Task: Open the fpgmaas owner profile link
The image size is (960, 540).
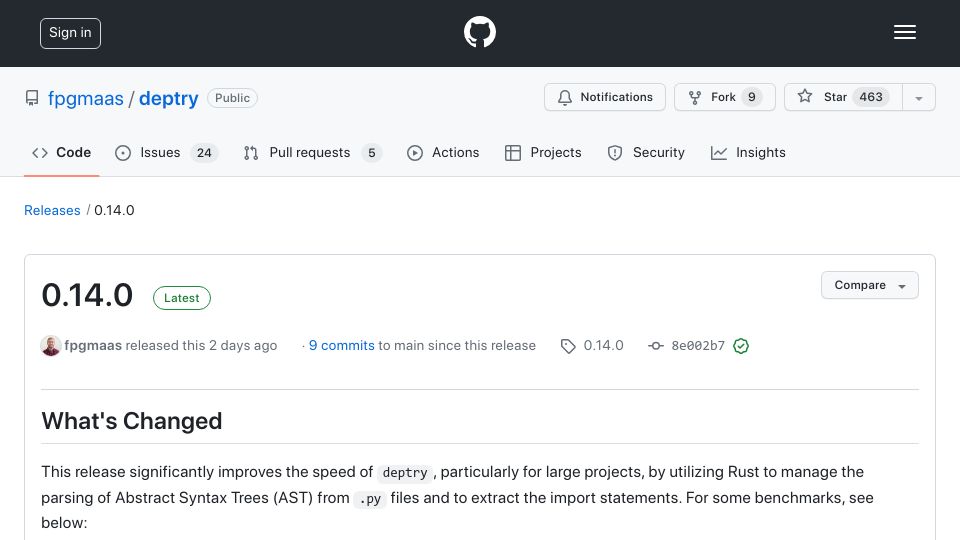Action: [86, 99]
